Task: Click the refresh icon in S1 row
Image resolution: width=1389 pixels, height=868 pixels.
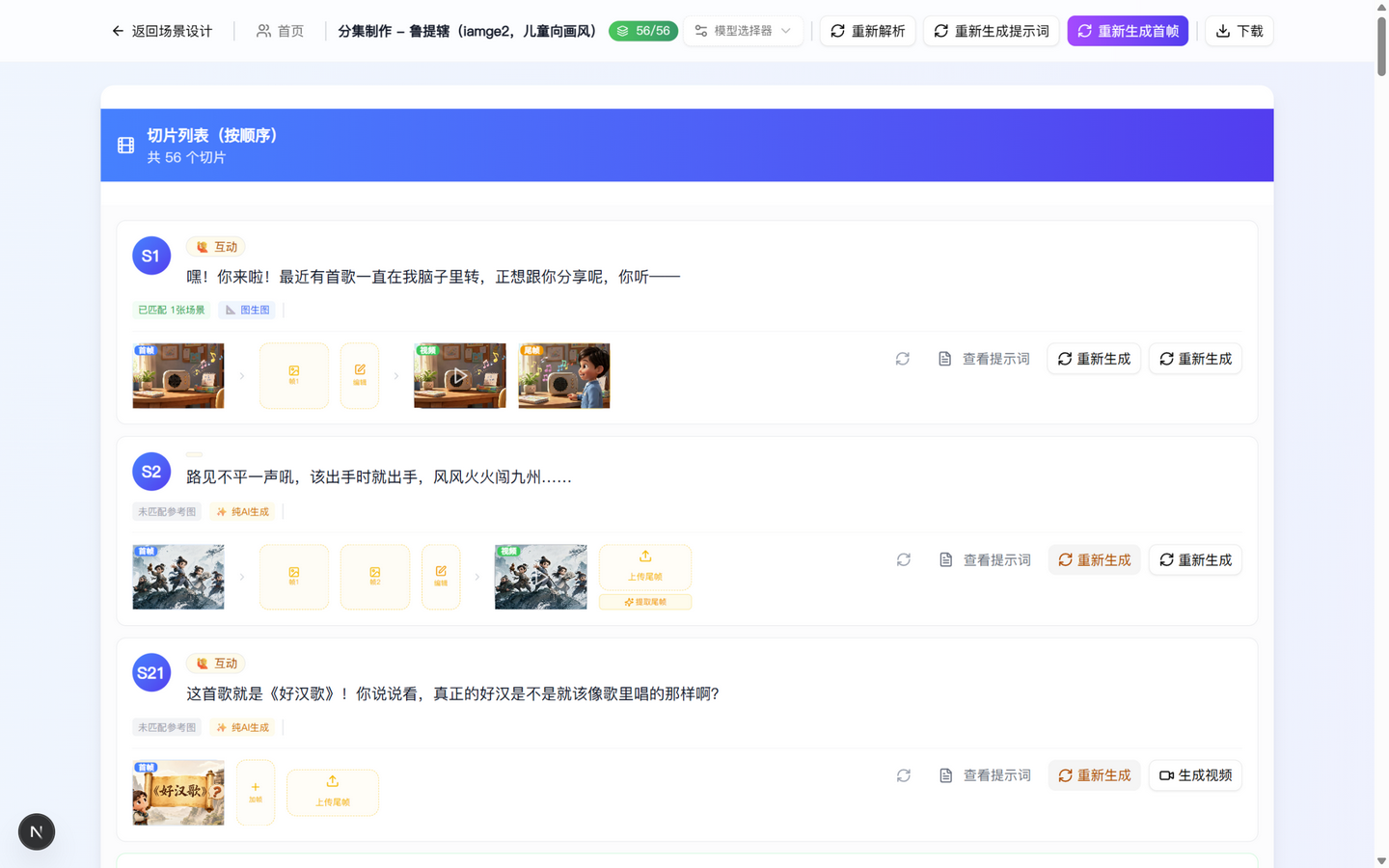Action: (903, 359)
